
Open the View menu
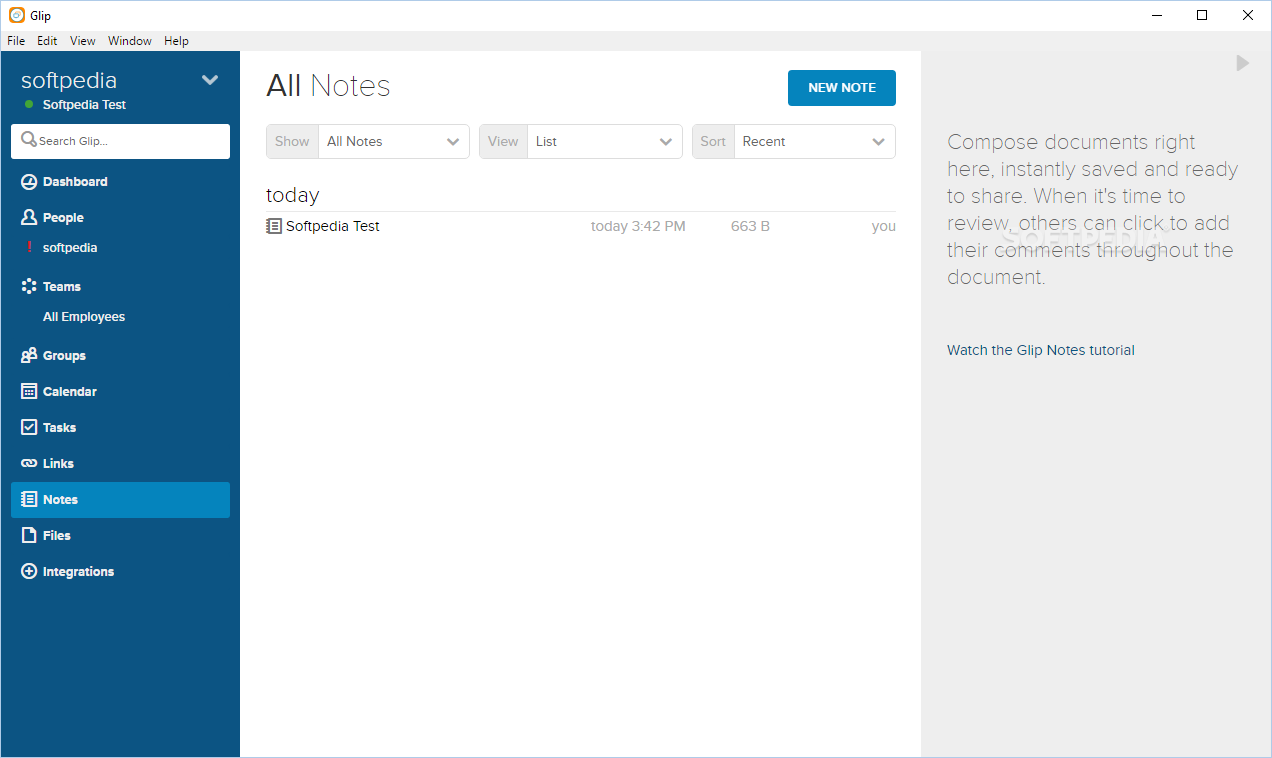83,41
